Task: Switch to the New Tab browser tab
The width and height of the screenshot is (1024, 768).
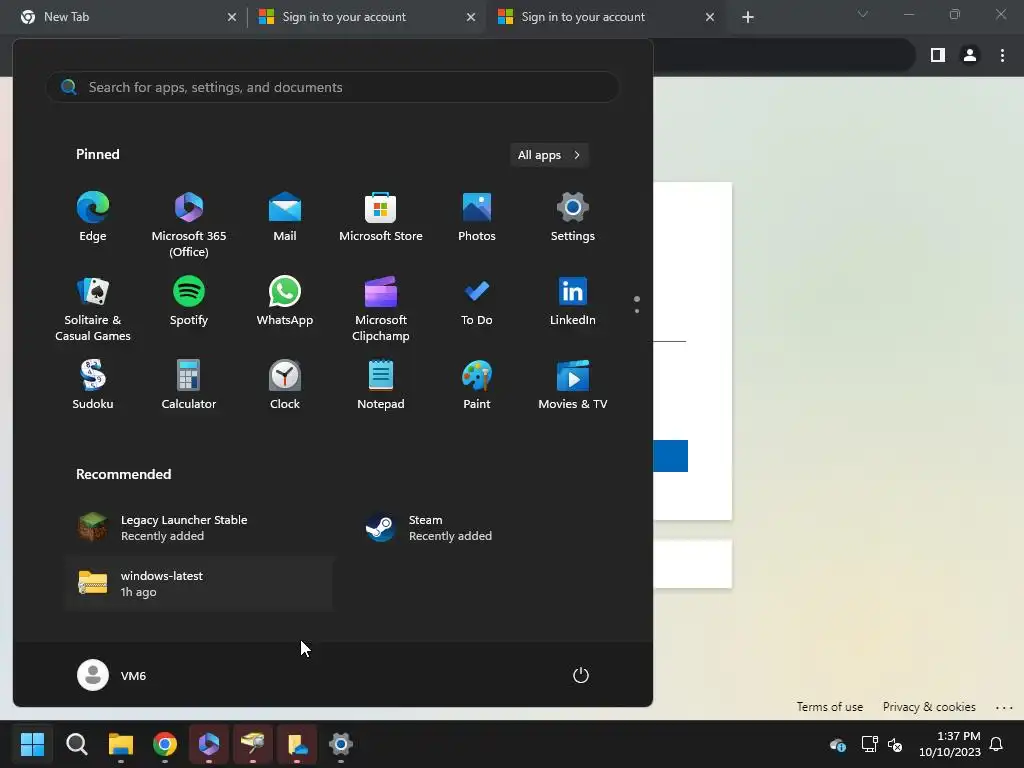Action: click(x=123, y=17)
